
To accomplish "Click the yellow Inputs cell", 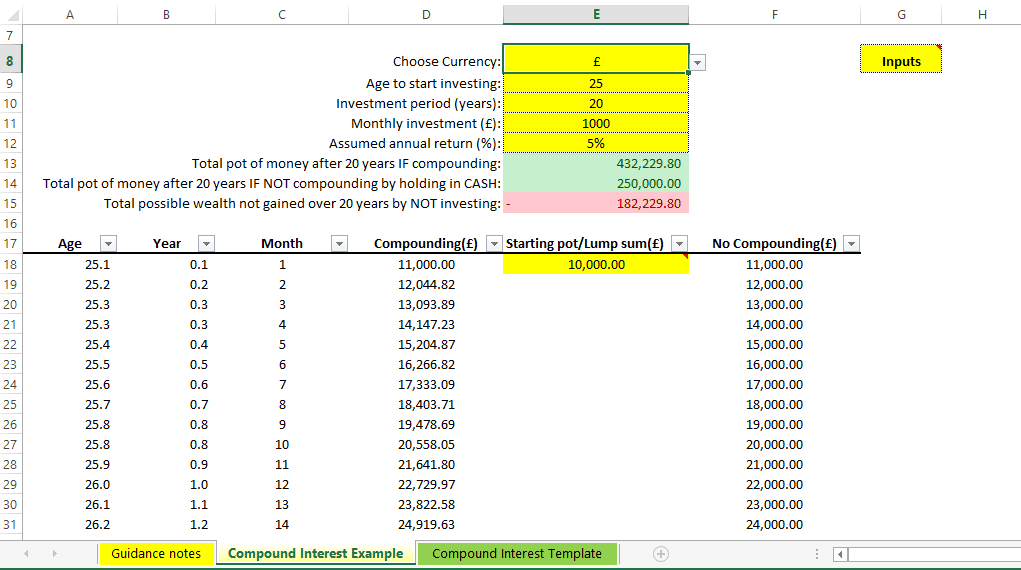I will pos(901,61).
